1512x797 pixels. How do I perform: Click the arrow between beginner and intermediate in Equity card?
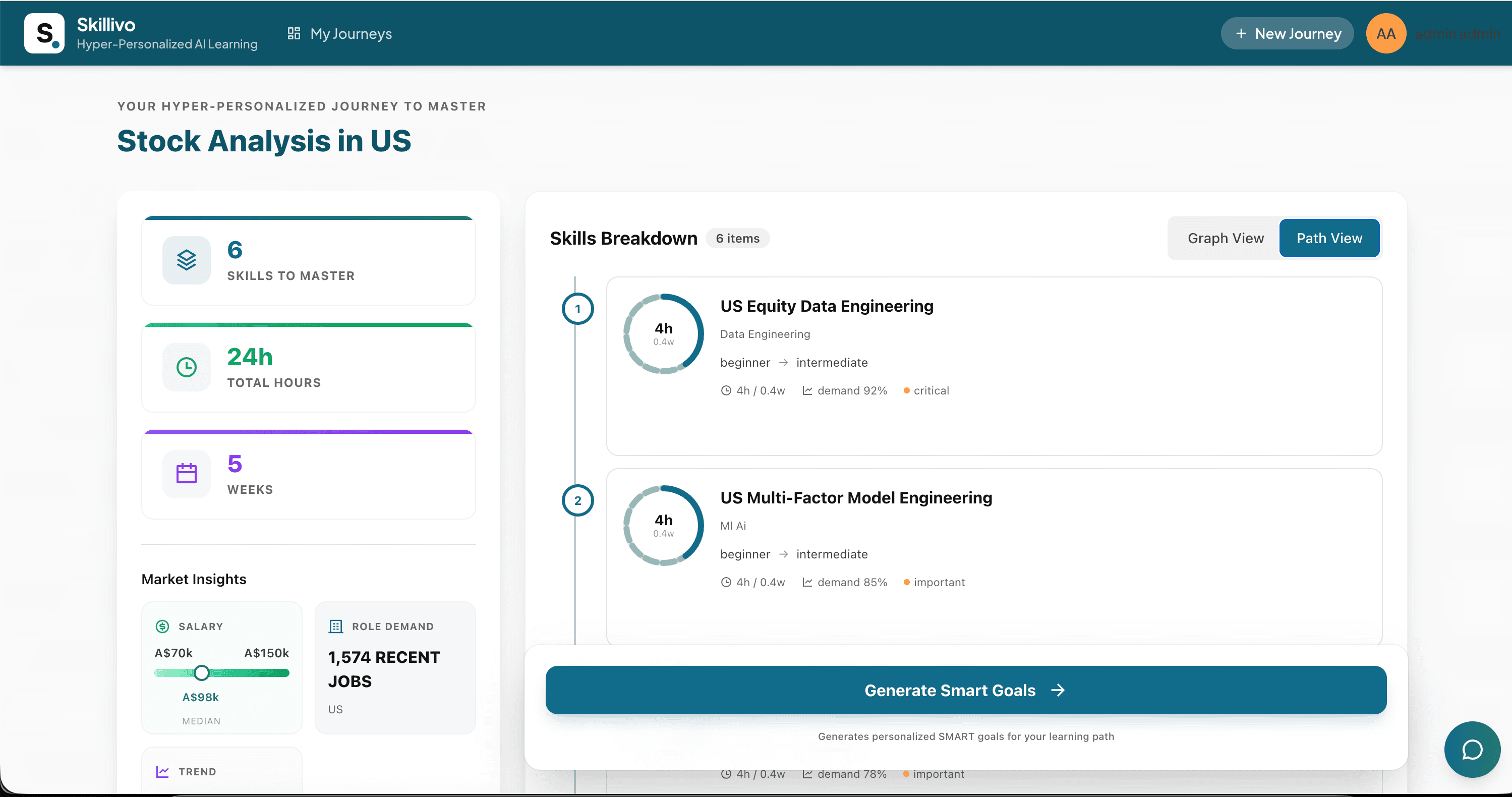click(783, 363)
